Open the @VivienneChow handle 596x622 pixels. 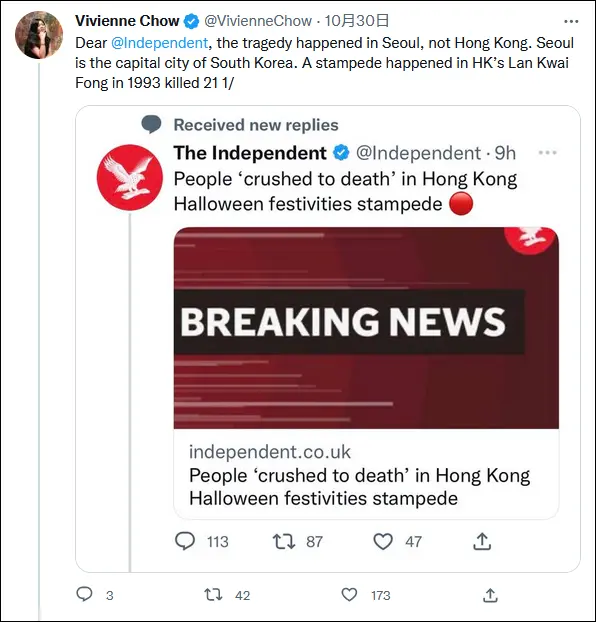258,21
